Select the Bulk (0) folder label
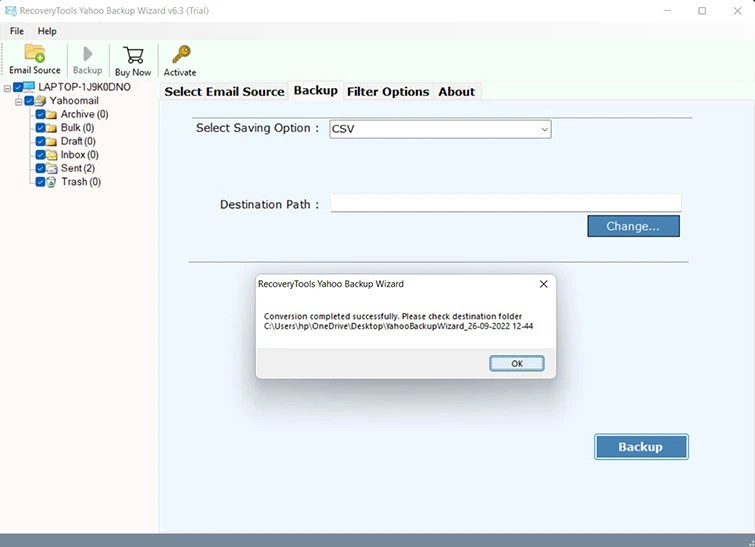 pos(78,128)
